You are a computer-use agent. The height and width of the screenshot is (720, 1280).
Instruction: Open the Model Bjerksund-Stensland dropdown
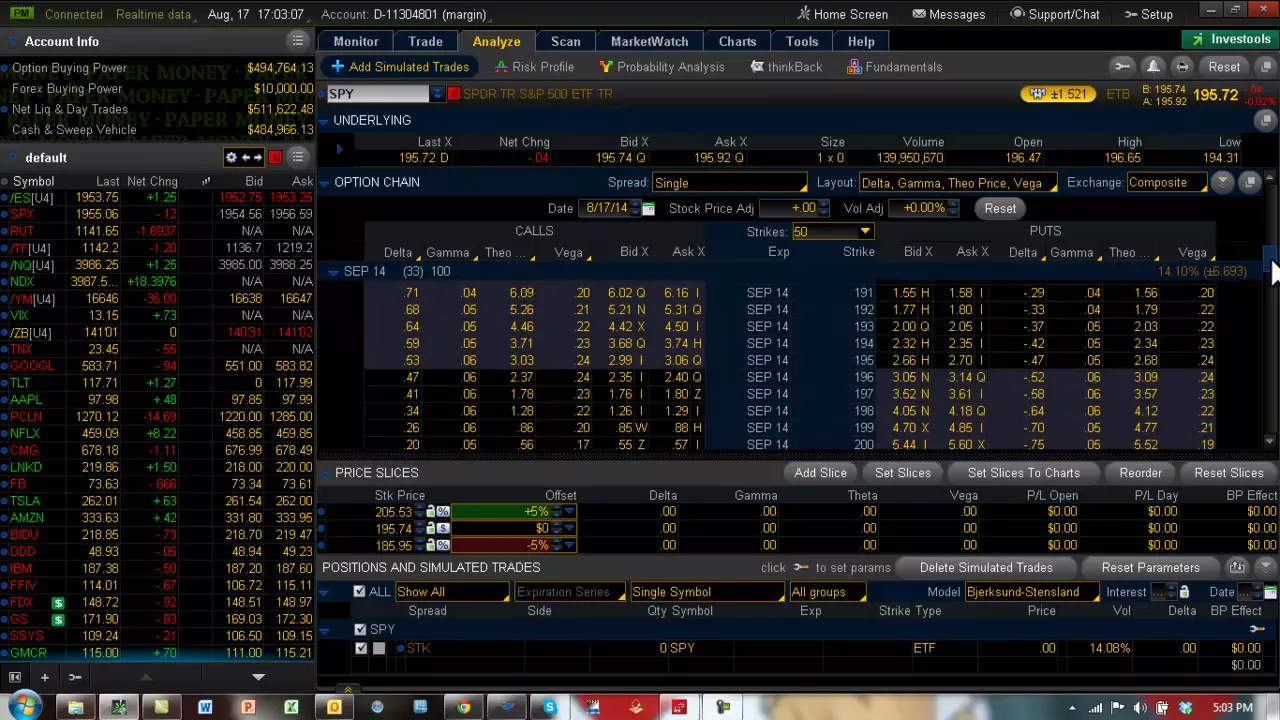tap(1032, 592)
